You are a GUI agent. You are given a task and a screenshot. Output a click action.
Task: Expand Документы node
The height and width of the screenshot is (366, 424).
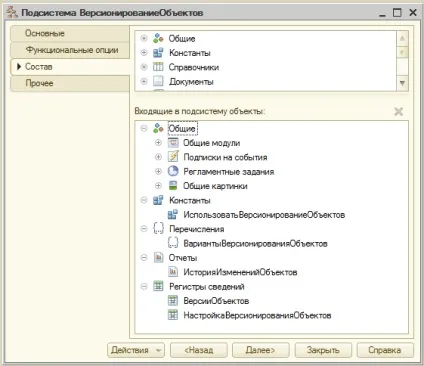(x=144, y=81)
